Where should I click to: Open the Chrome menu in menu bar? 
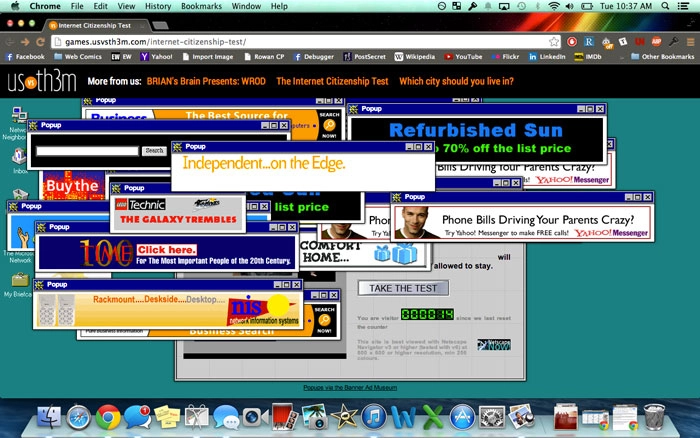pyautogui.click(x=45, y=6)
